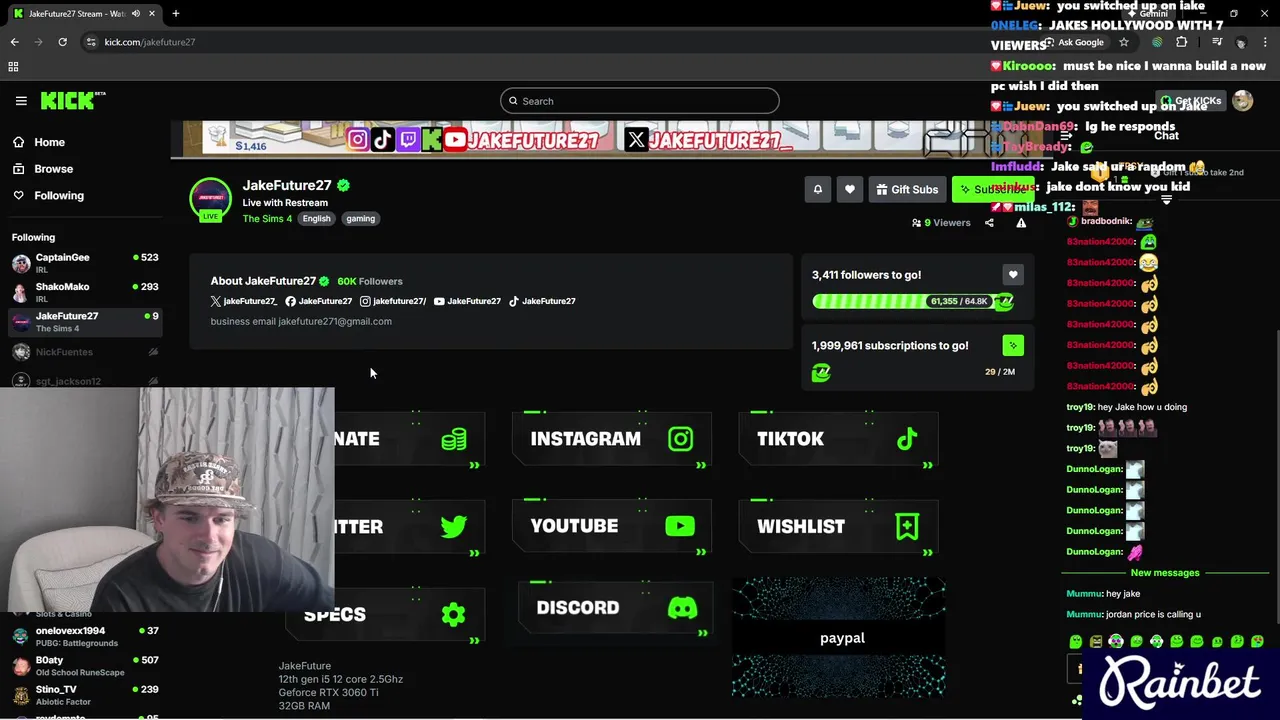Click username bradbodnik in chat

1105,221
